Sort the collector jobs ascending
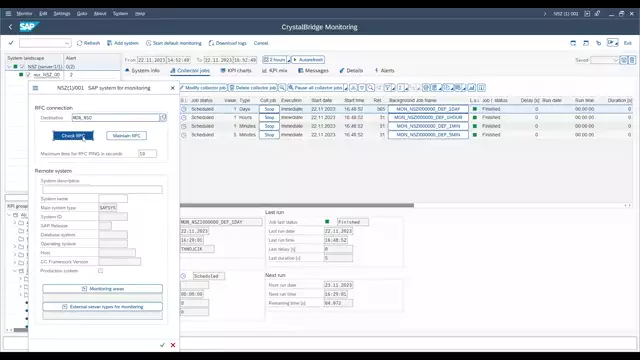Image resolution: width=640 pixels, height=360 pixels. (353, 88)
